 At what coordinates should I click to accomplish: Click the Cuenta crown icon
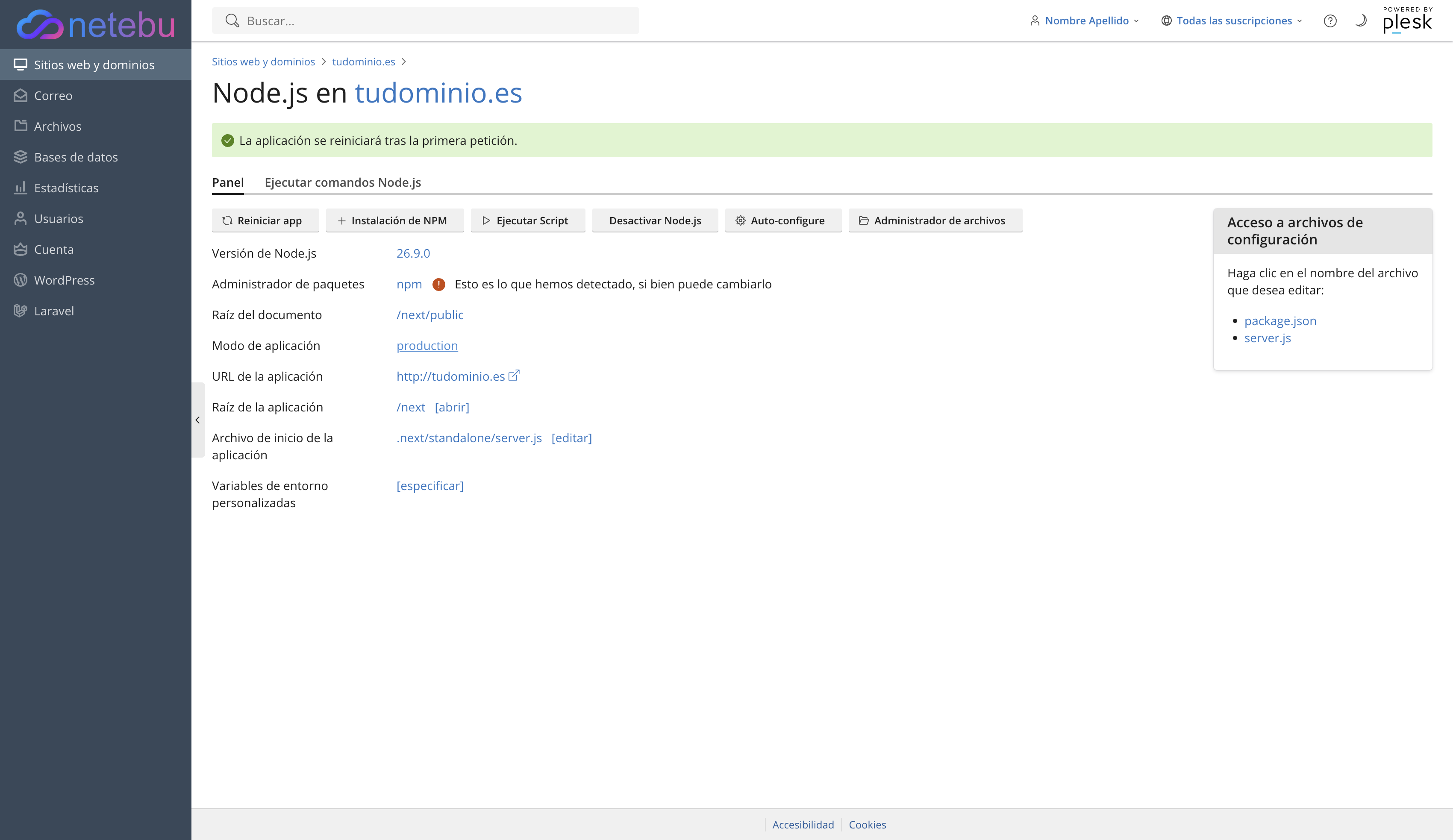21,249
